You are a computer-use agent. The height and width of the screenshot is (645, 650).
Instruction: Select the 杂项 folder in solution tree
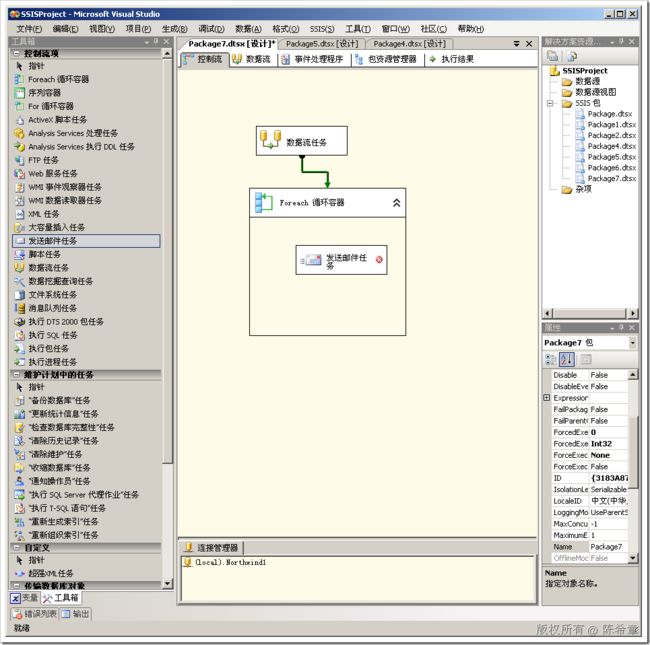pyautogui.click(x=577, y=189)
